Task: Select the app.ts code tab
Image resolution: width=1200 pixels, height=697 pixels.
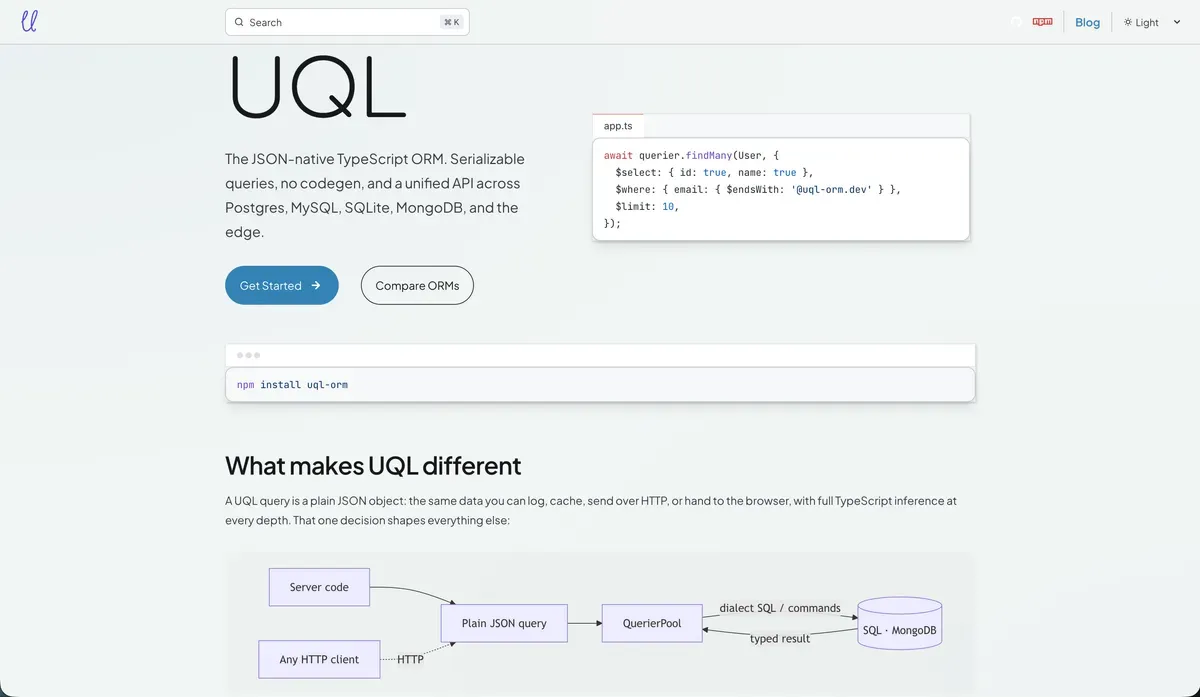Action: coord(618,126)
